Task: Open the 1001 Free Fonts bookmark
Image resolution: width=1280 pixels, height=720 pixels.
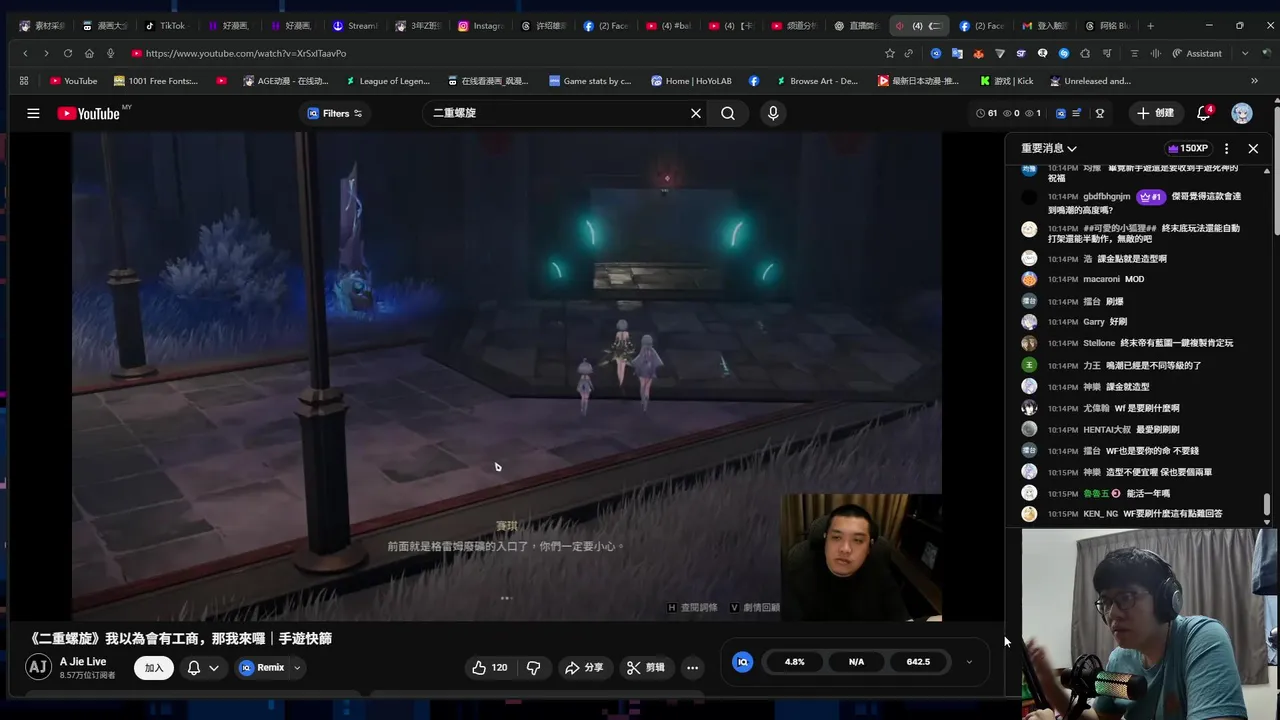Action: point(156,81)
